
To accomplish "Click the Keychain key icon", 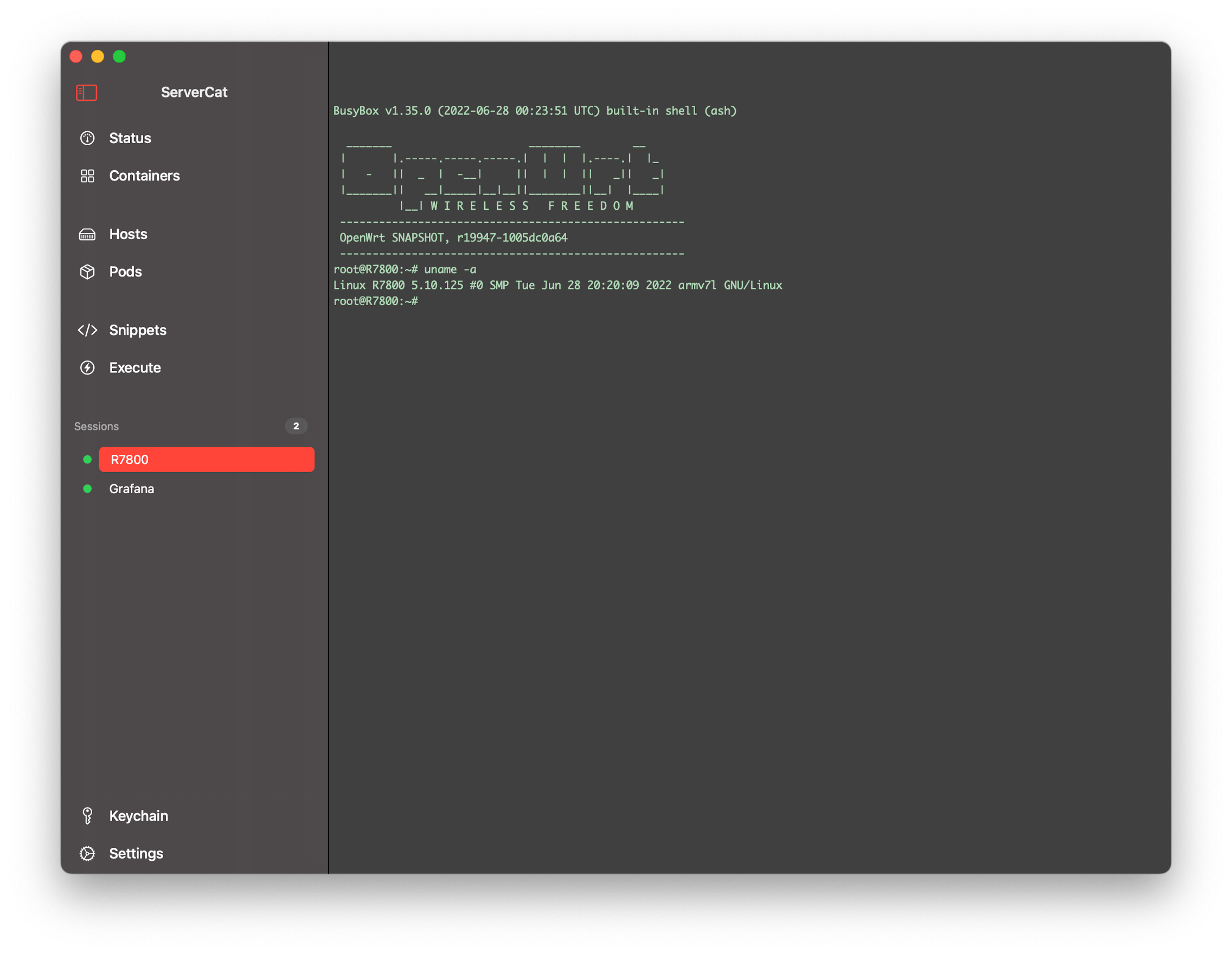I will pos(87,816).
